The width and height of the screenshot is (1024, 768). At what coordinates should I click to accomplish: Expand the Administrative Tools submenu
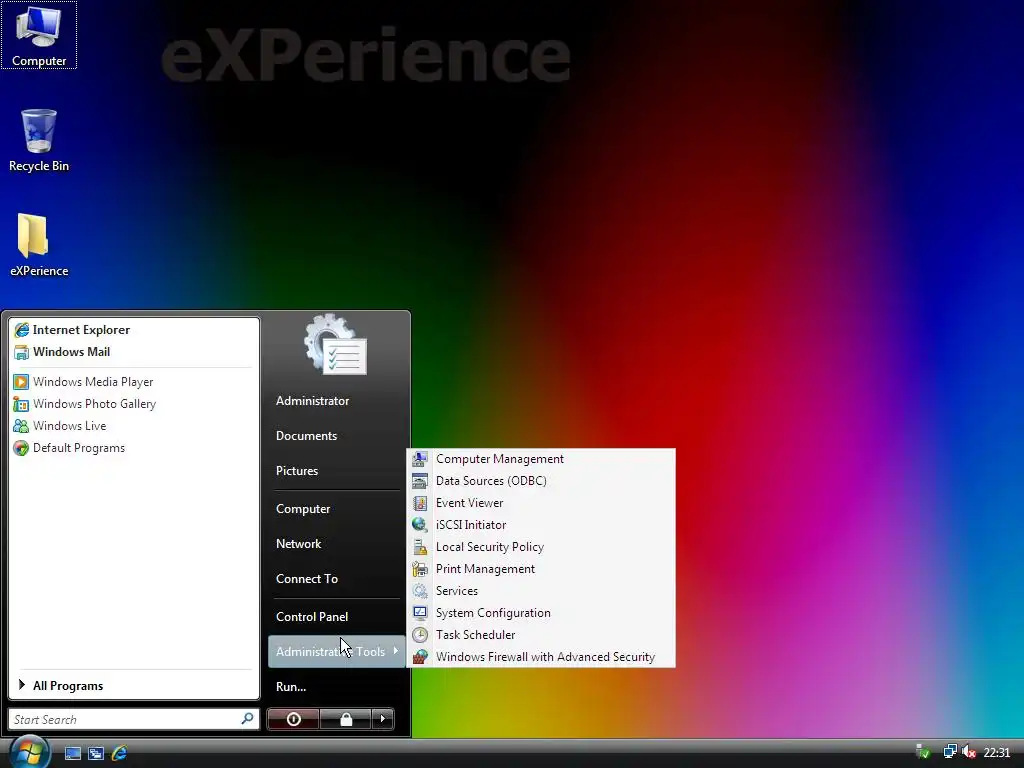click(336, 652)
